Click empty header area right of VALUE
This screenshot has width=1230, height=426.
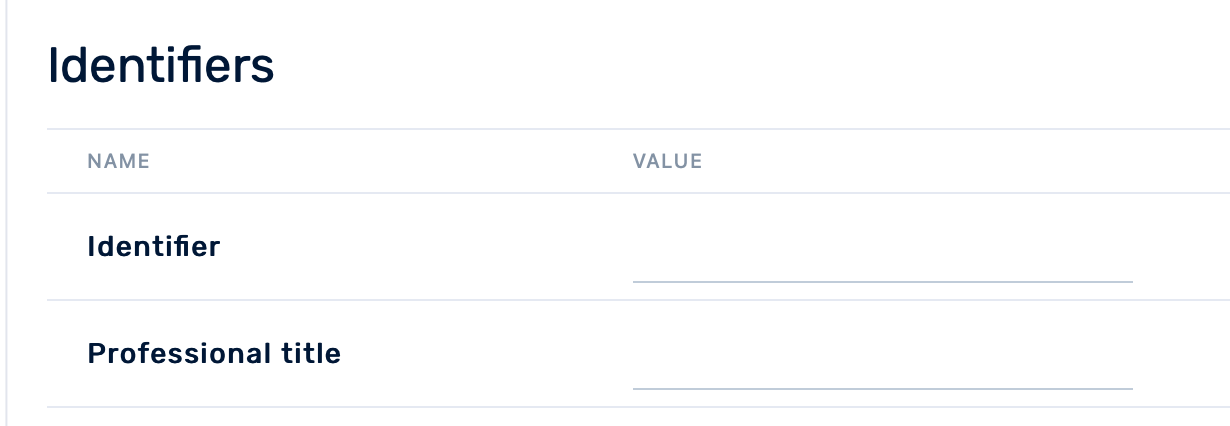(950, 161)
